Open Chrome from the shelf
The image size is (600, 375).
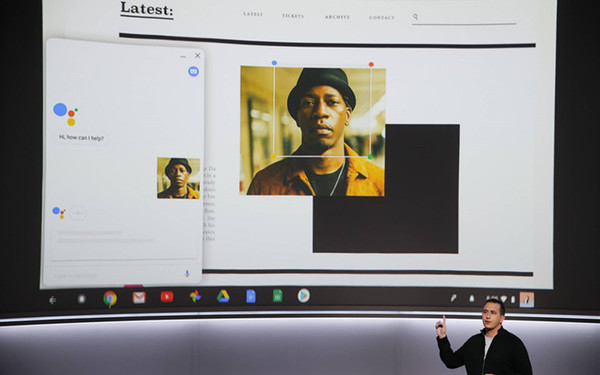110,298
